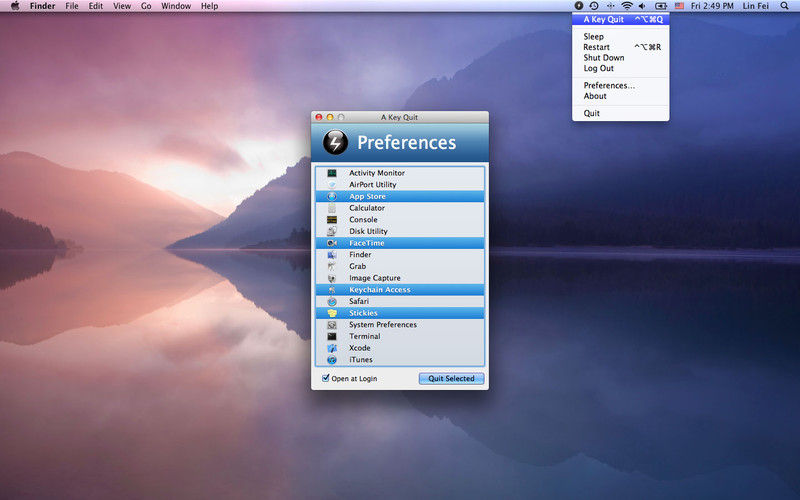The width and height of the screenshot is (800, 500).
Task: Choose A Key Quit from dropdown menu
Action: [620, 19]
